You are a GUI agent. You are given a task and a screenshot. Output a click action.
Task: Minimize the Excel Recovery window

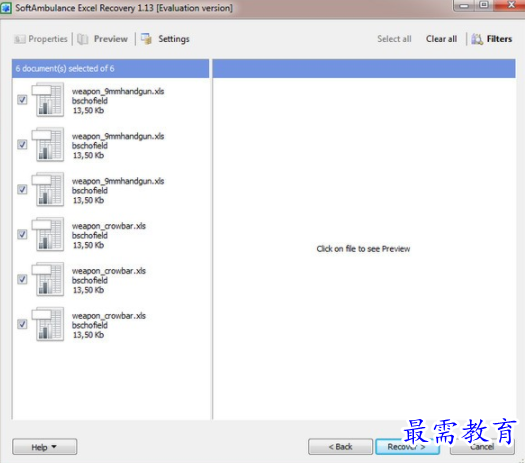(464, 5)
